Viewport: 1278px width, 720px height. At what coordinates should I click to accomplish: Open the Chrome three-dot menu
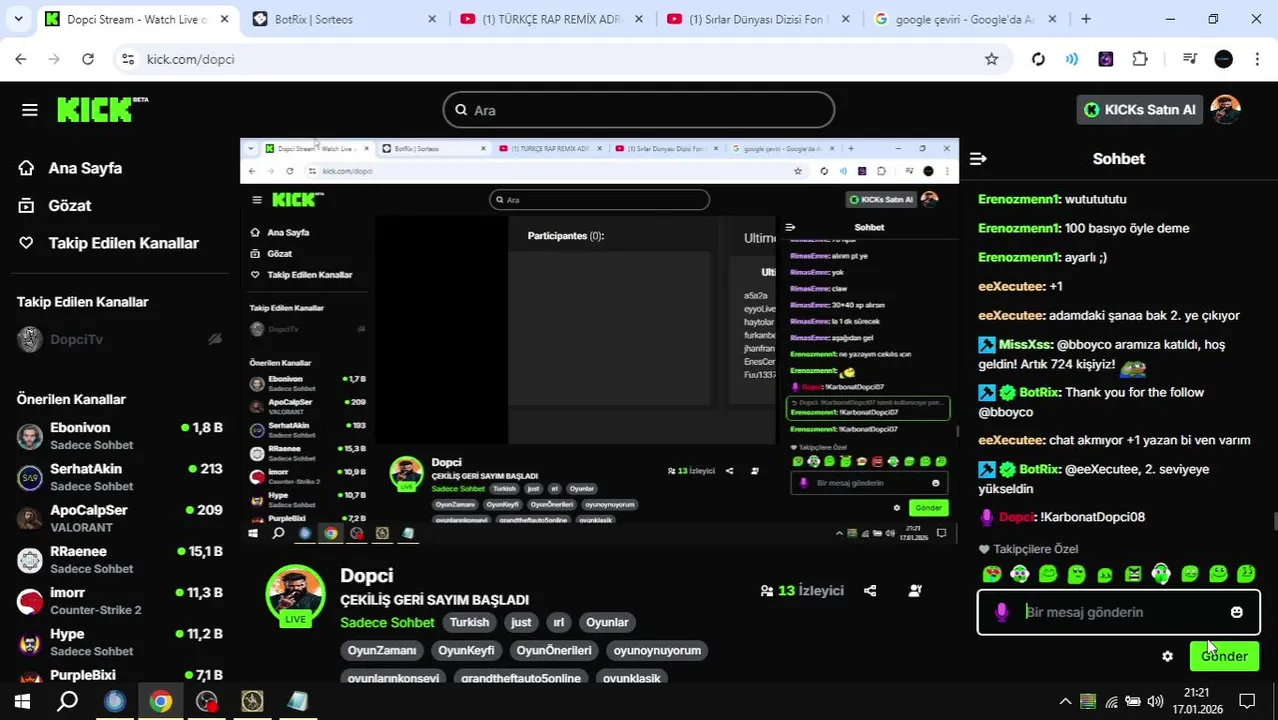1256,59
